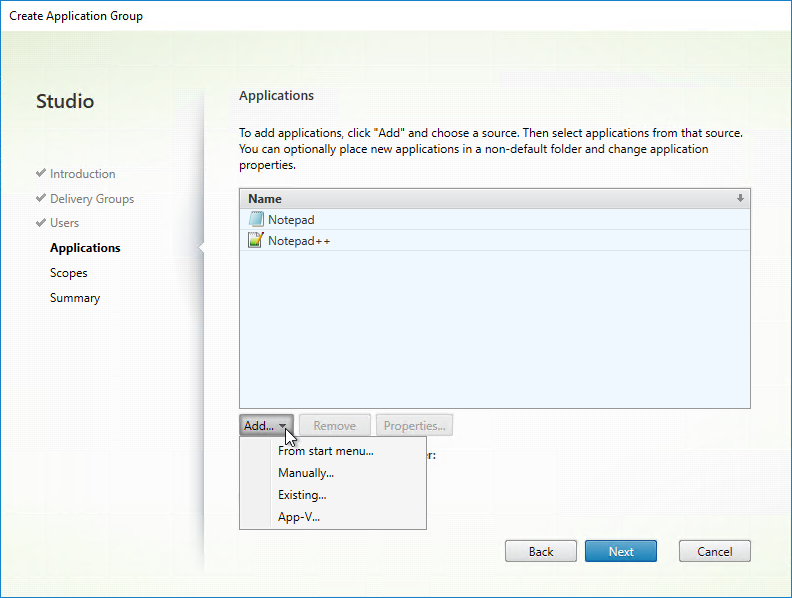Open the Add... dropdown arrow
This screenshot has width=792, height=598.
point(283,426)
